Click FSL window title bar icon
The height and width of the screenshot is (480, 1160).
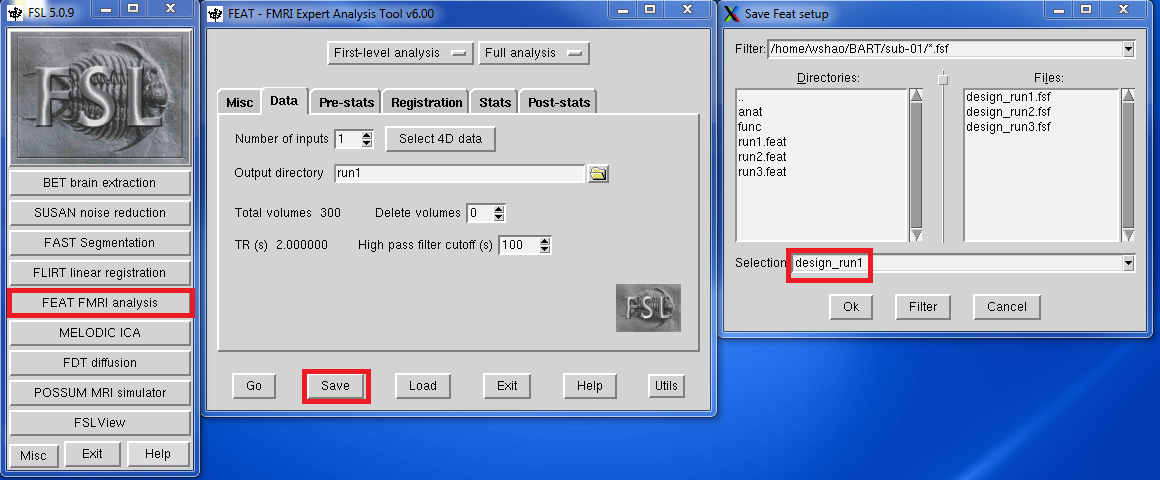point(13,13)
